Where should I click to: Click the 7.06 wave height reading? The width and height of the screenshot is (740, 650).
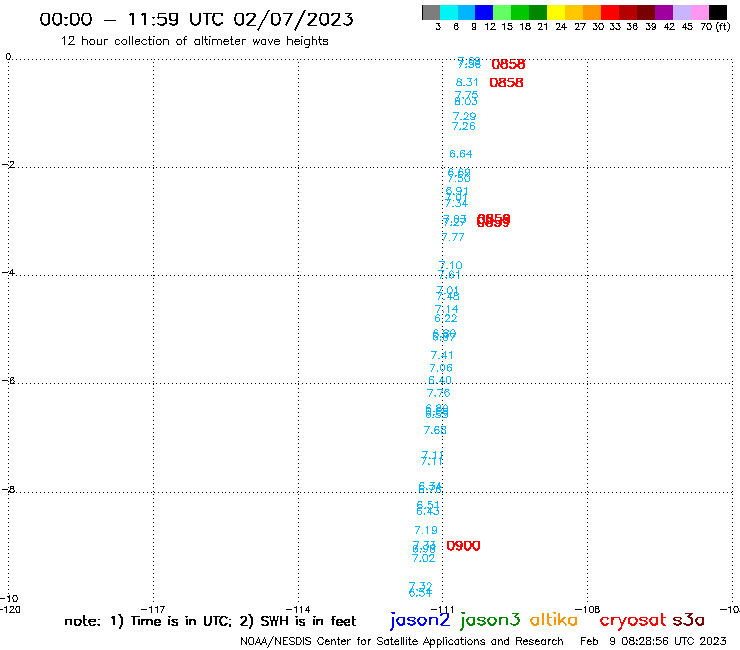click(x=441, y=368)
